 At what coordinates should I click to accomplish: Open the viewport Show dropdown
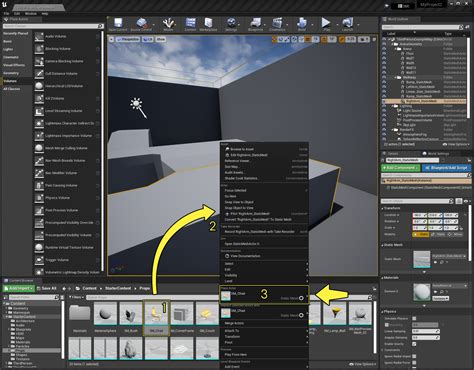pos(161,39)
